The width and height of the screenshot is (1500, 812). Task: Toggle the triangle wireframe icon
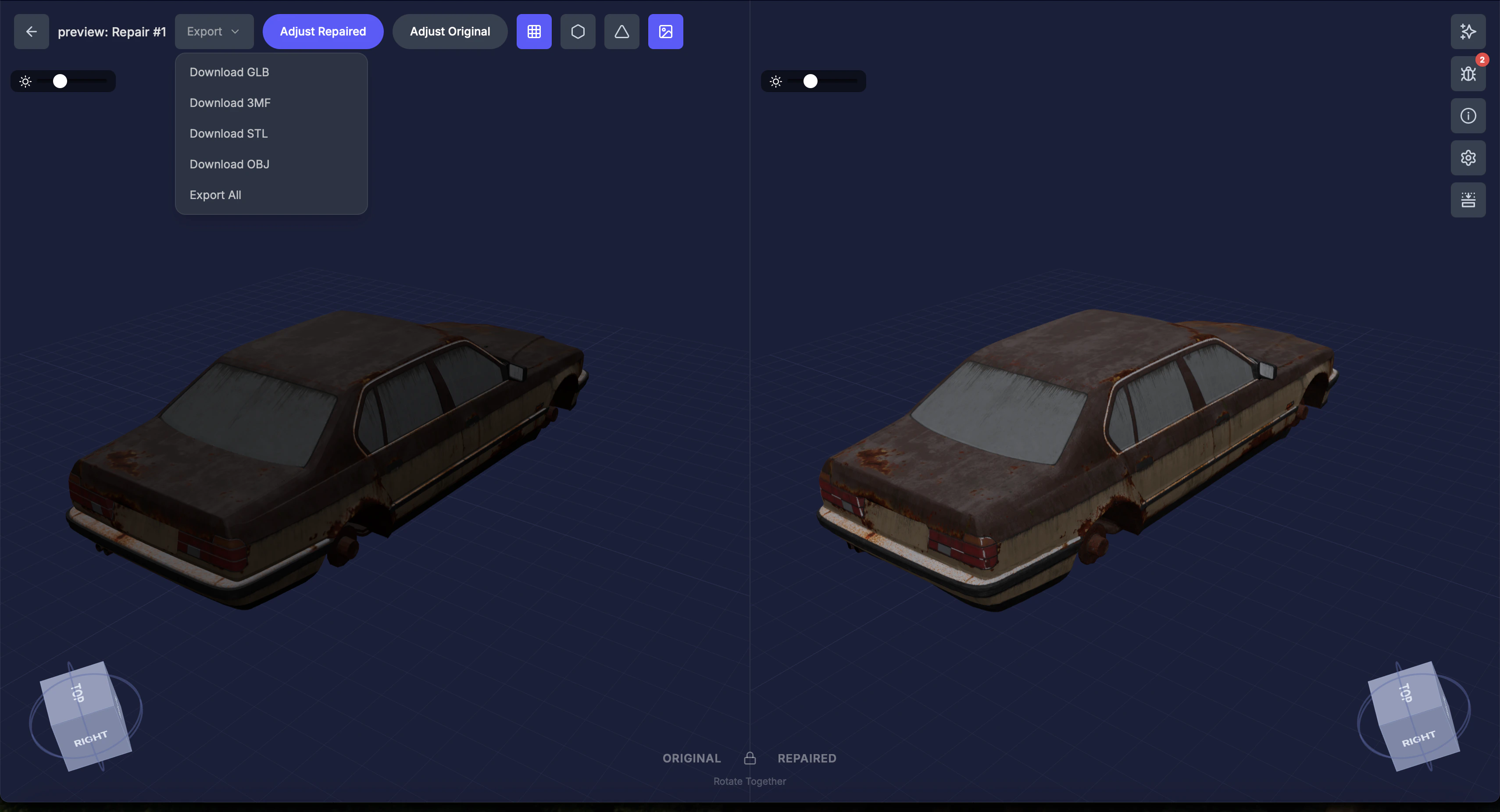click(x=621, y=32)
